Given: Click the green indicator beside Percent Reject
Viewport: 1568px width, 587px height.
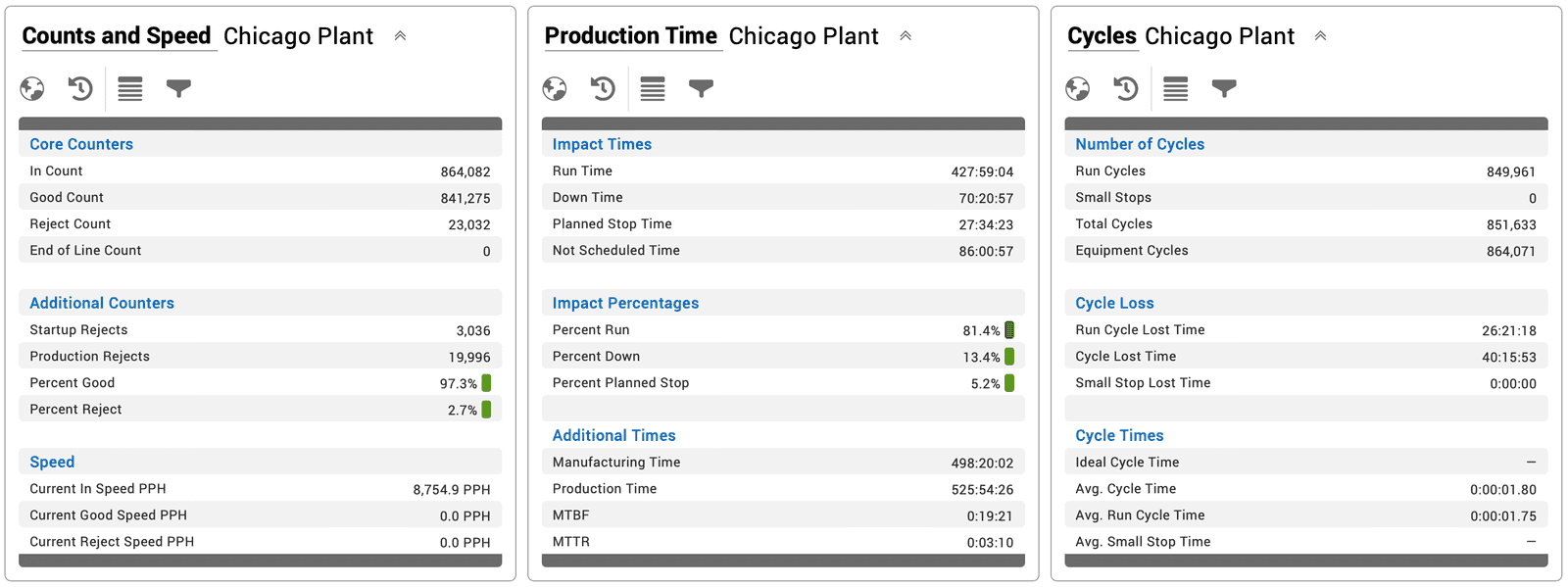Looking at the screenshot, I should point(486,410).
